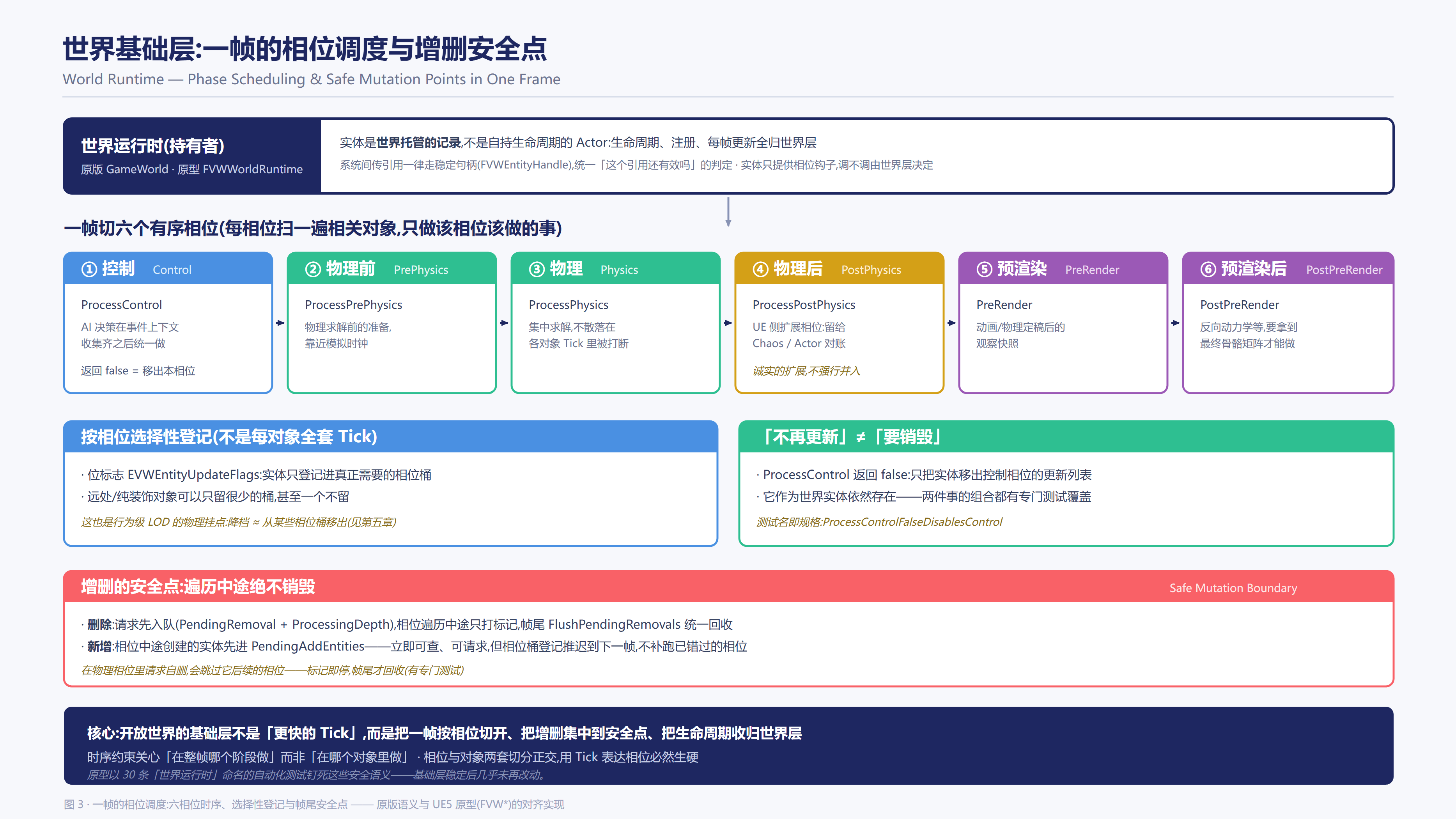Click the italic note 在物理相位里请求自删
This screenshot has width=1456, height=819.
pos(273,670)
